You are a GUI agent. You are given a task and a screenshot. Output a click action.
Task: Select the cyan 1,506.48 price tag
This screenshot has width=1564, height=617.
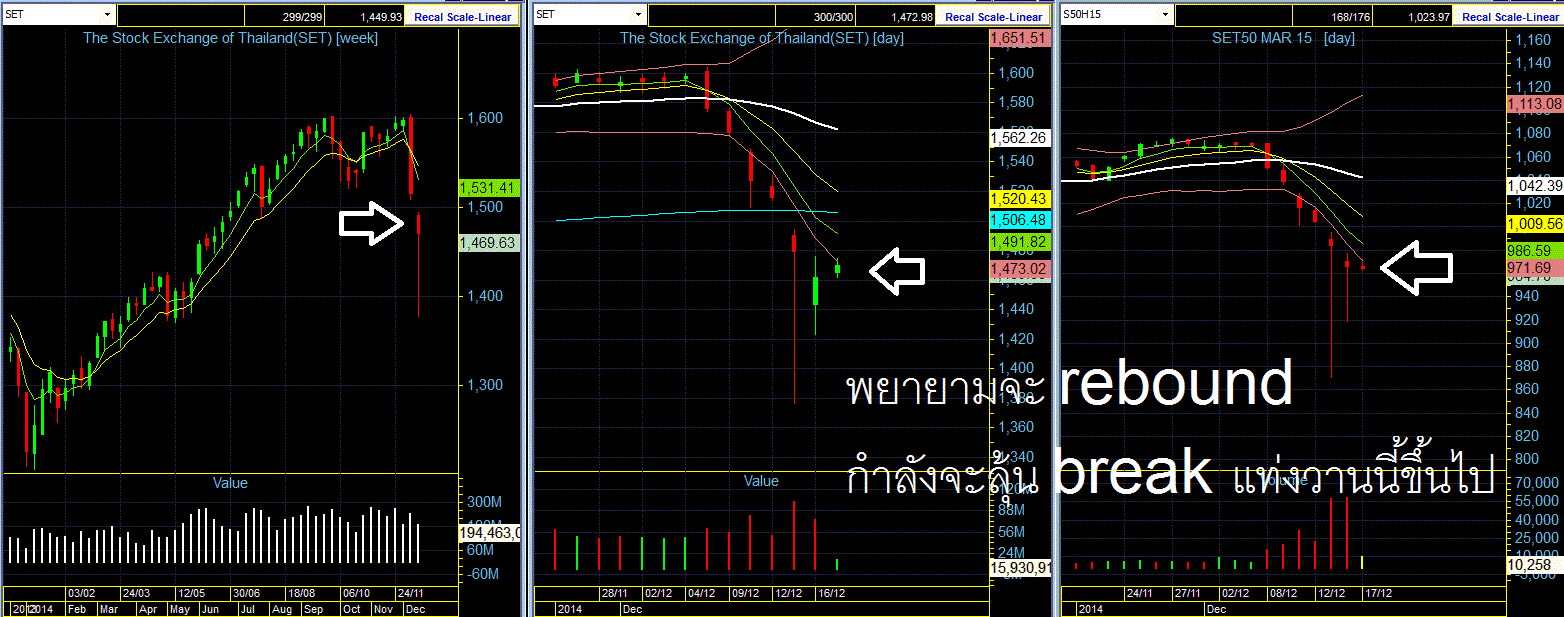[x=1018, y=220]
